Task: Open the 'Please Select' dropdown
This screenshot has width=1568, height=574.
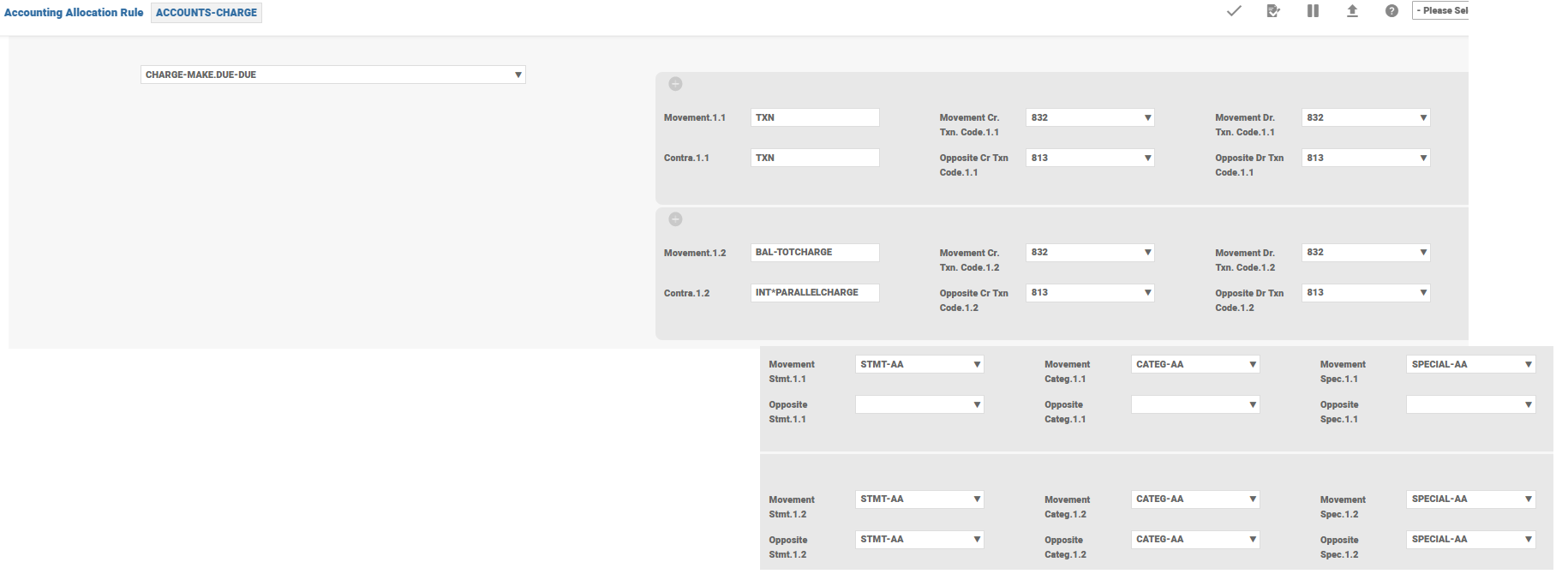Action: [x=1441, y=11]
